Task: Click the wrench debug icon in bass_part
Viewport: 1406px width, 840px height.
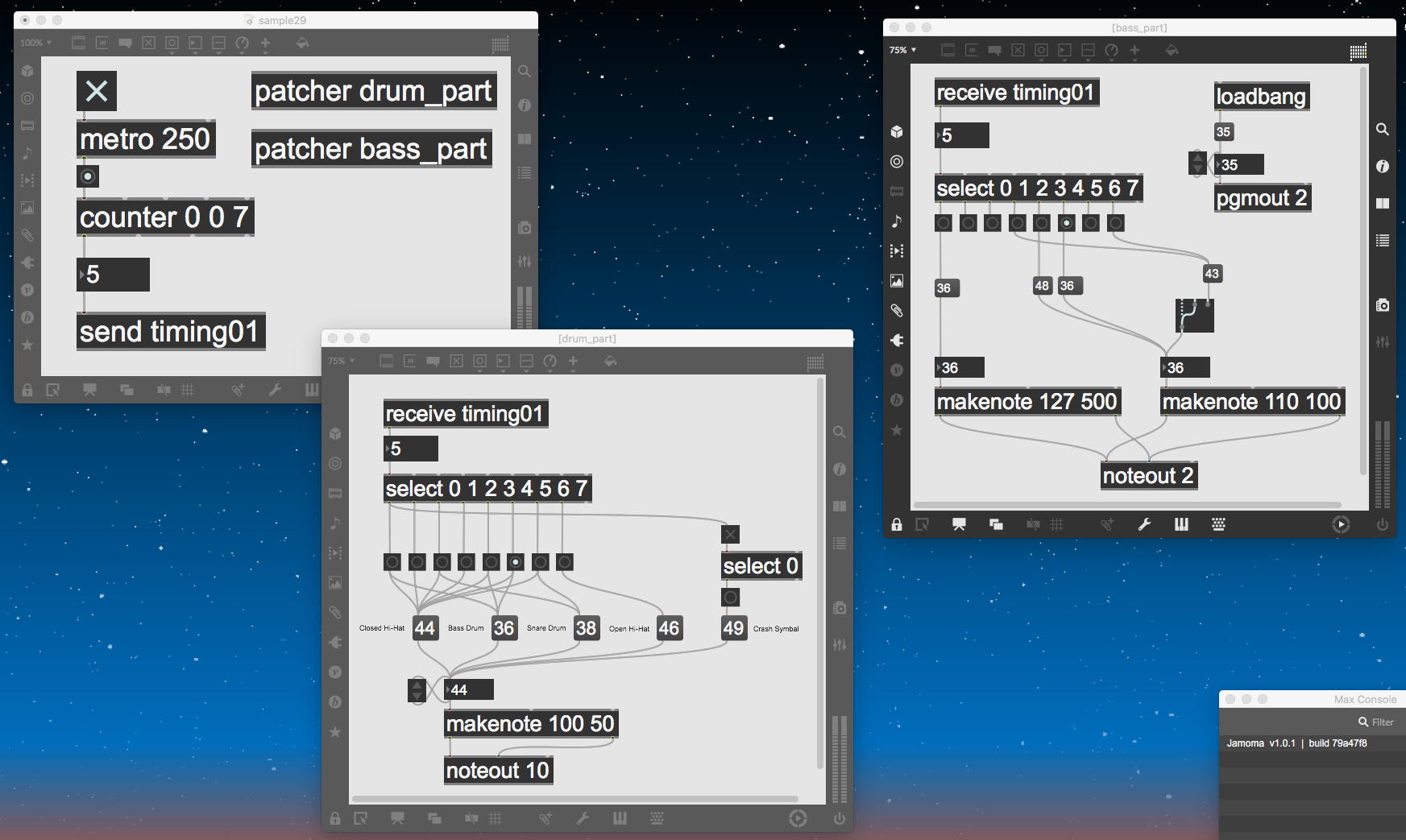Action: click(1144, 524)
